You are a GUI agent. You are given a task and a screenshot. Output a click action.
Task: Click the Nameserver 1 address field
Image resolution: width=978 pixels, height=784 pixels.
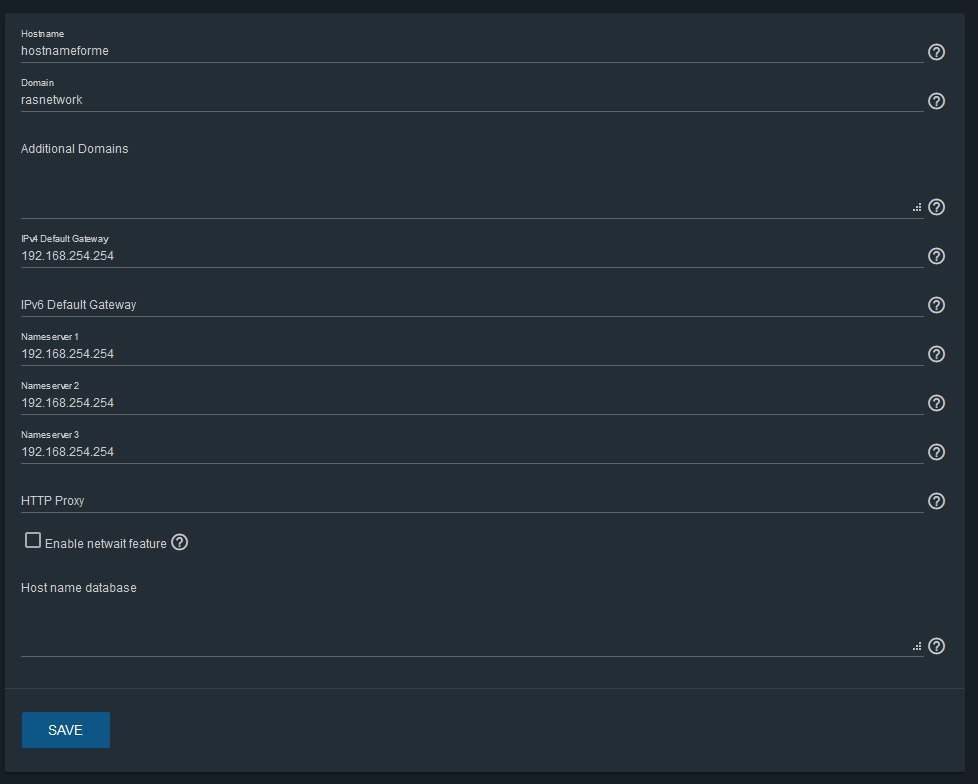(472, 354)
